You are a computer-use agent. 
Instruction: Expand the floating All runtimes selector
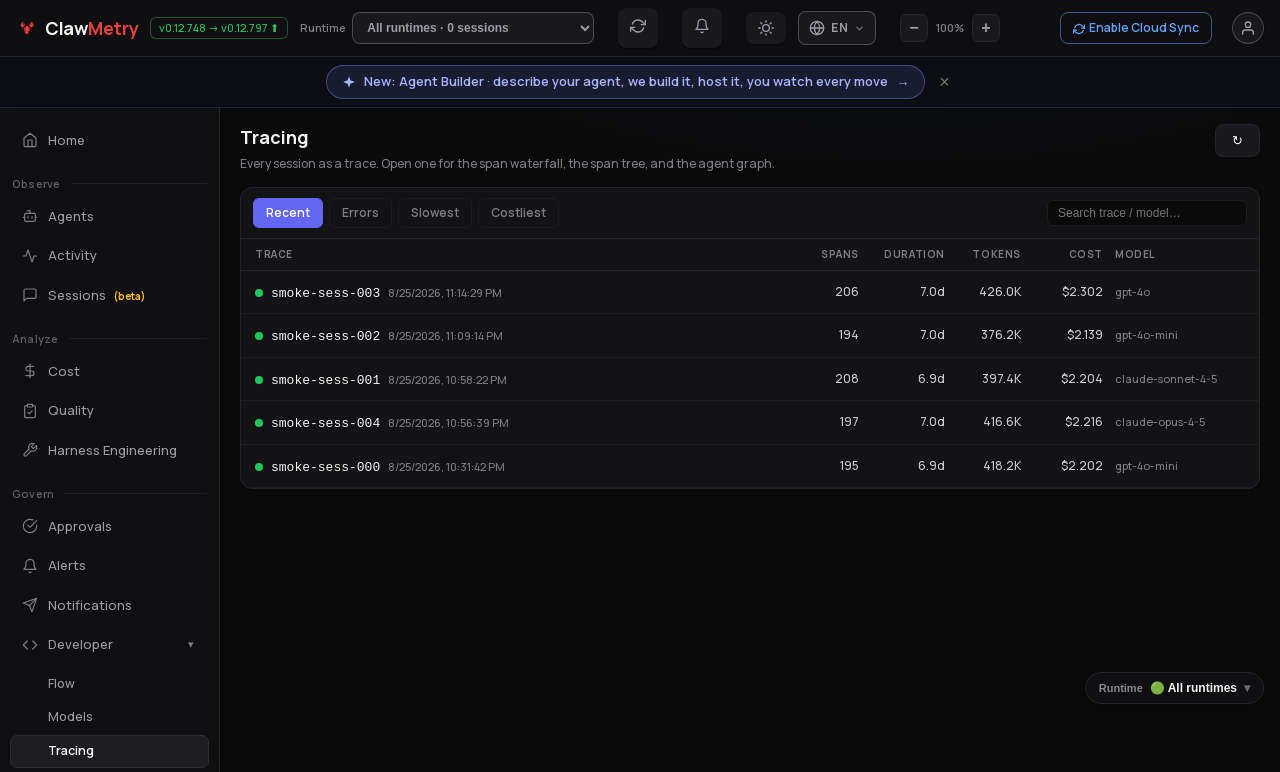point(1174,688)
